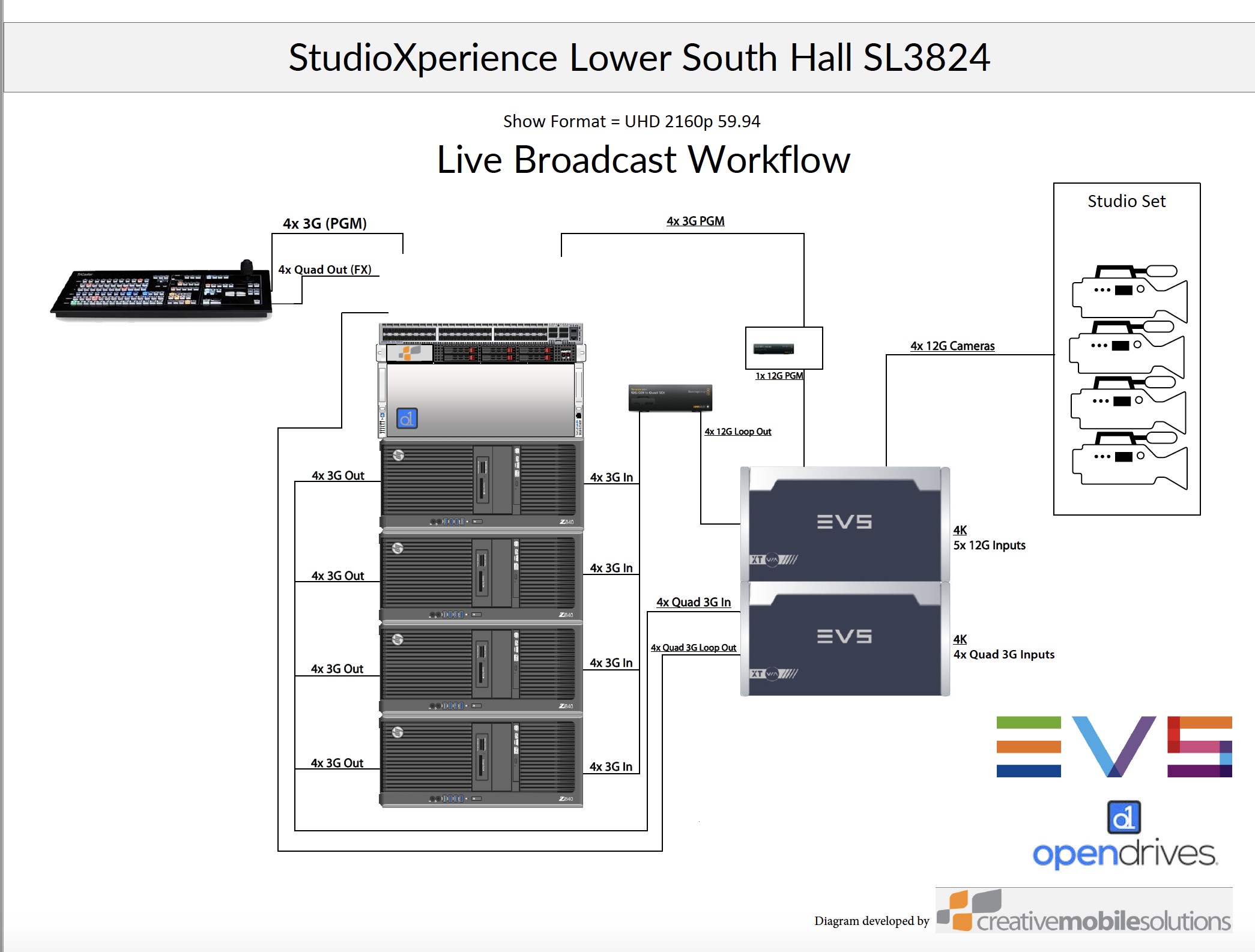The width and height of the screenshot is (1255, 952).
Task: Click the TriCaster control surface image
Action: point(162,291)
